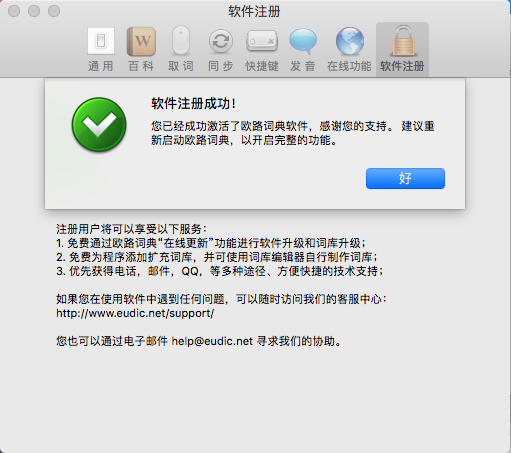Viewport: 511px width, 453px height.
Task: Click the 软件注册成功! dialog heading
Action: [194, 103]
